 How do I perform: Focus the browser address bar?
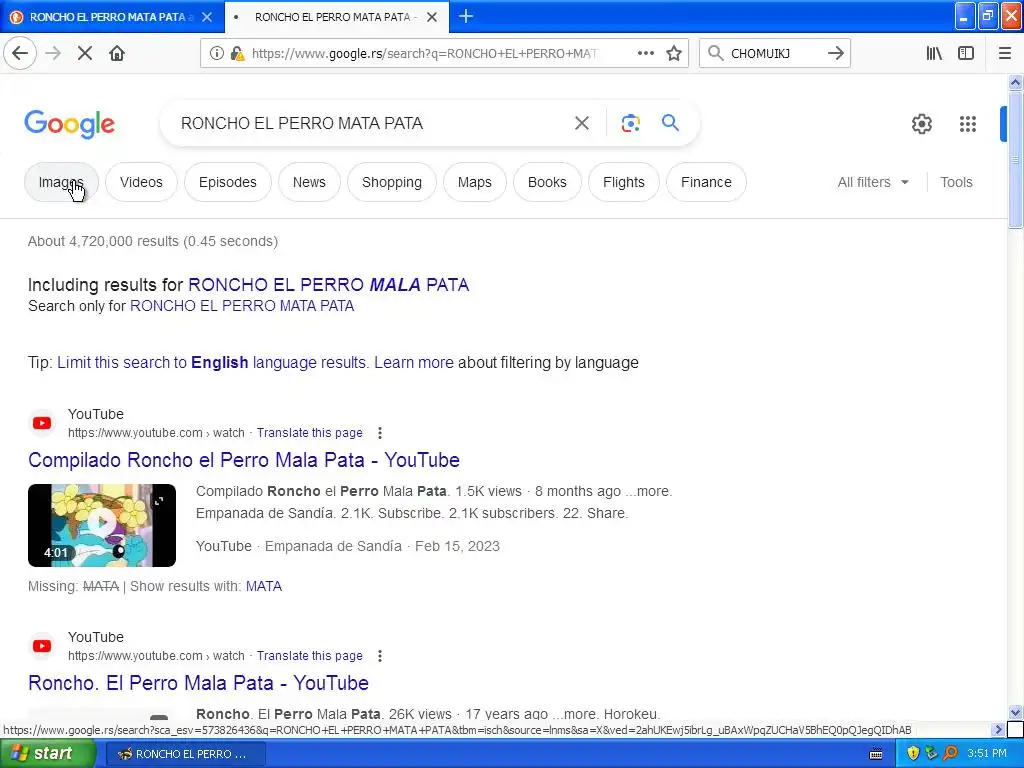pyautogui.click(x=424, y=54)
